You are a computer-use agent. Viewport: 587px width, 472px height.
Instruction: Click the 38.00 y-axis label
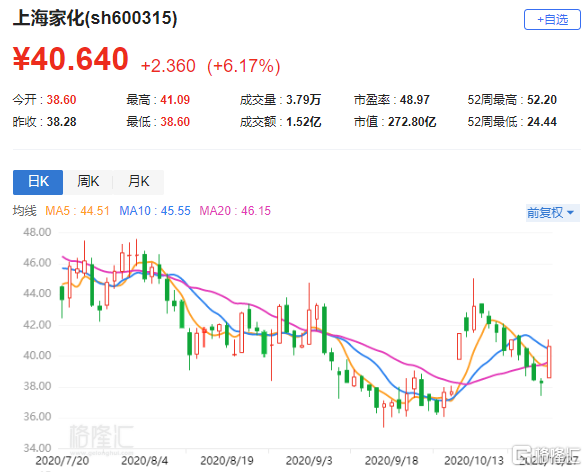pyautogui.click(x=37, y=386)
